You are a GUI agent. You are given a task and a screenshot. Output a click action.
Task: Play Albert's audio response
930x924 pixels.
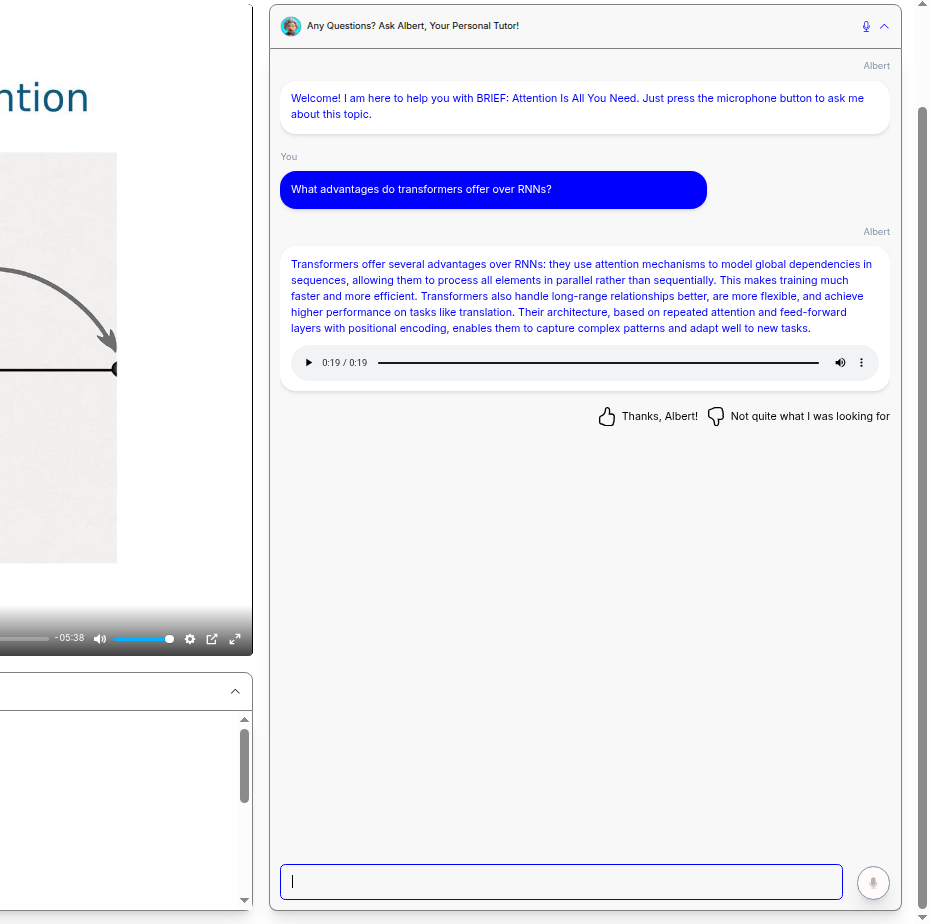(308, 363)
